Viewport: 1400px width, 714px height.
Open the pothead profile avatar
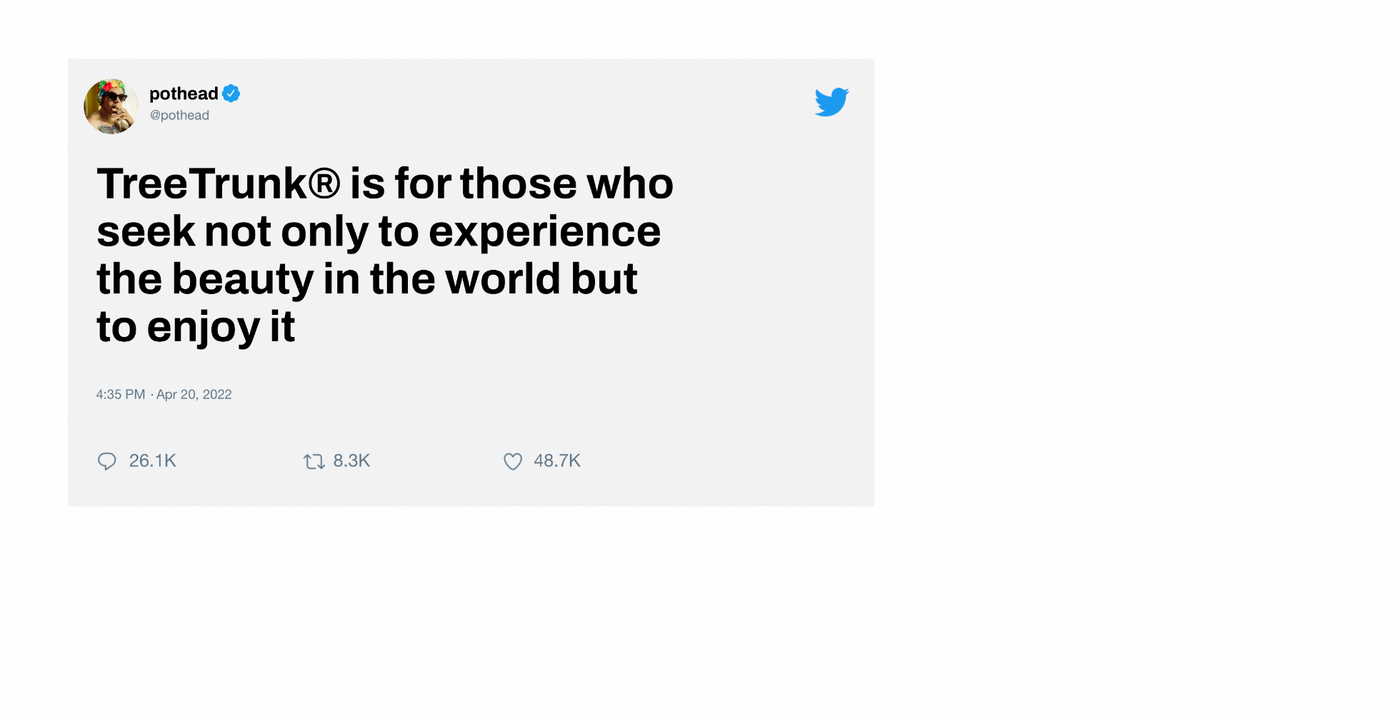111,106
